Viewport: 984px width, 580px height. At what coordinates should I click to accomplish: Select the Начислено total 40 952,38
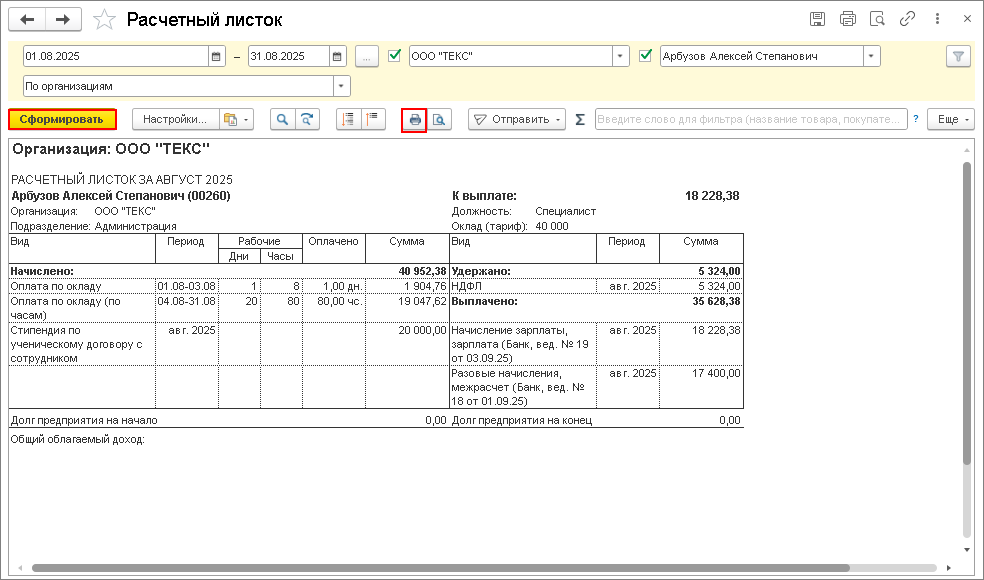(422, 271)
